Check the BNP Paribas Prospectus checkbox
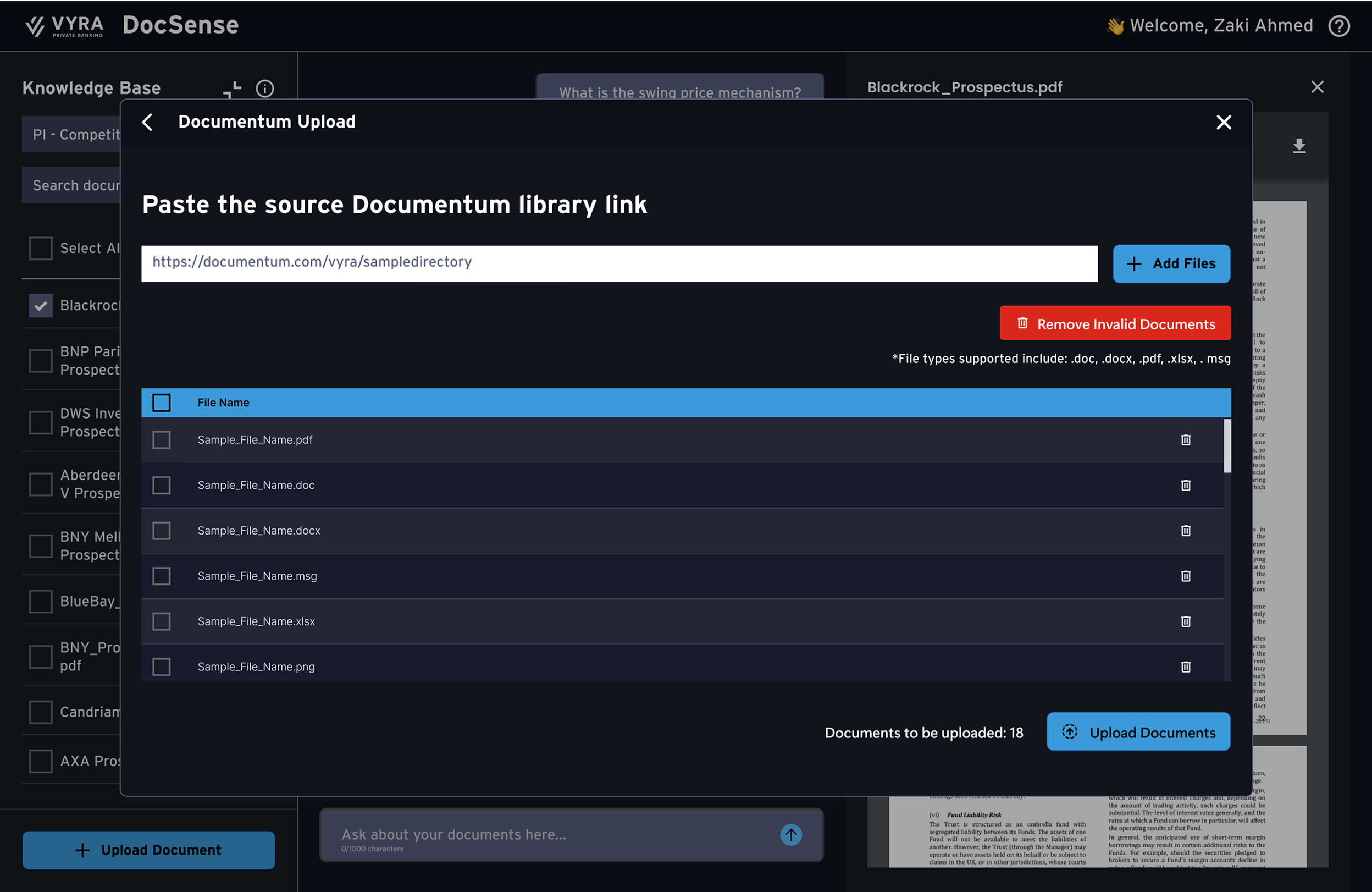 [x=41, y=361]
